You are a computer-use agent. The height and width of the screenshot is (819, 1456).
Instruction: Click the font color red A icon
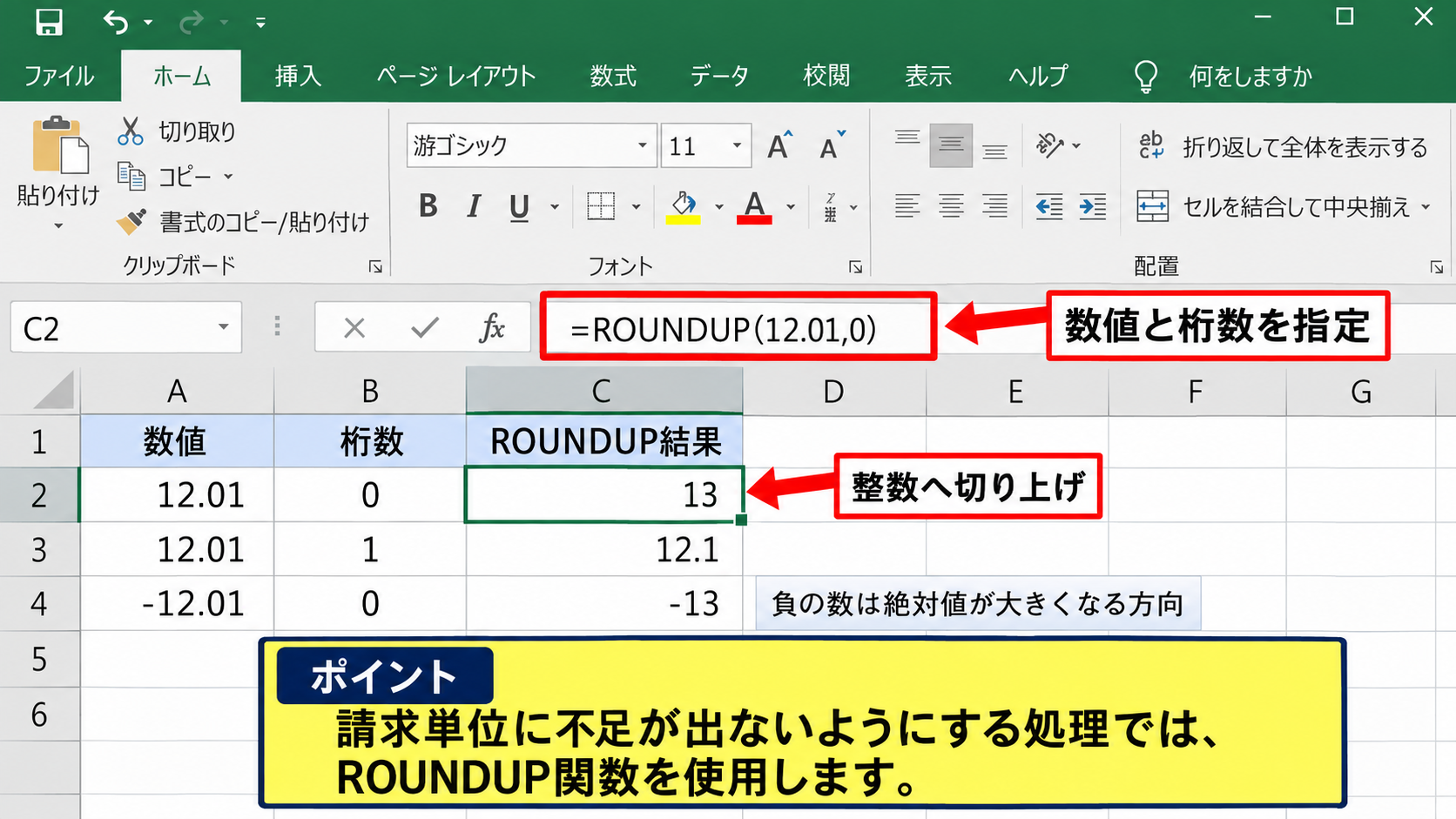pos(754,207)
